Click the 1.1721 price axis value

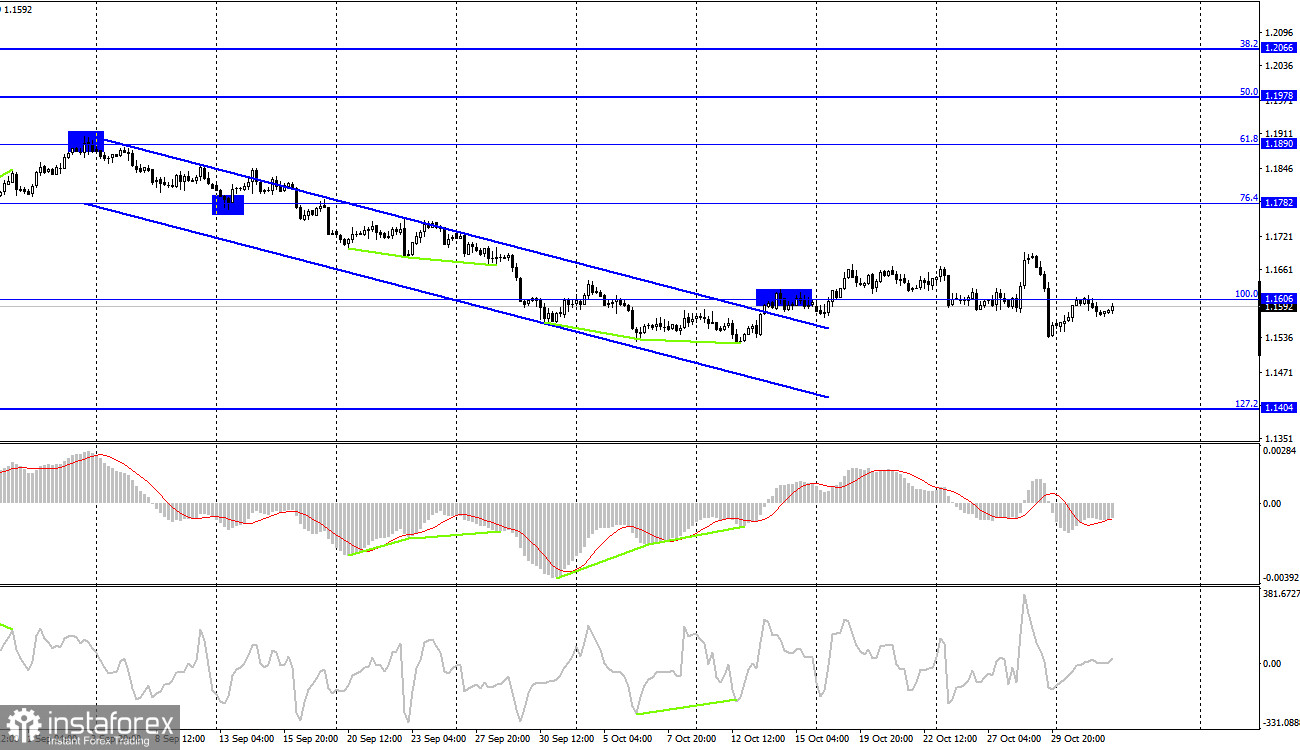click(x=1281, y=237)
